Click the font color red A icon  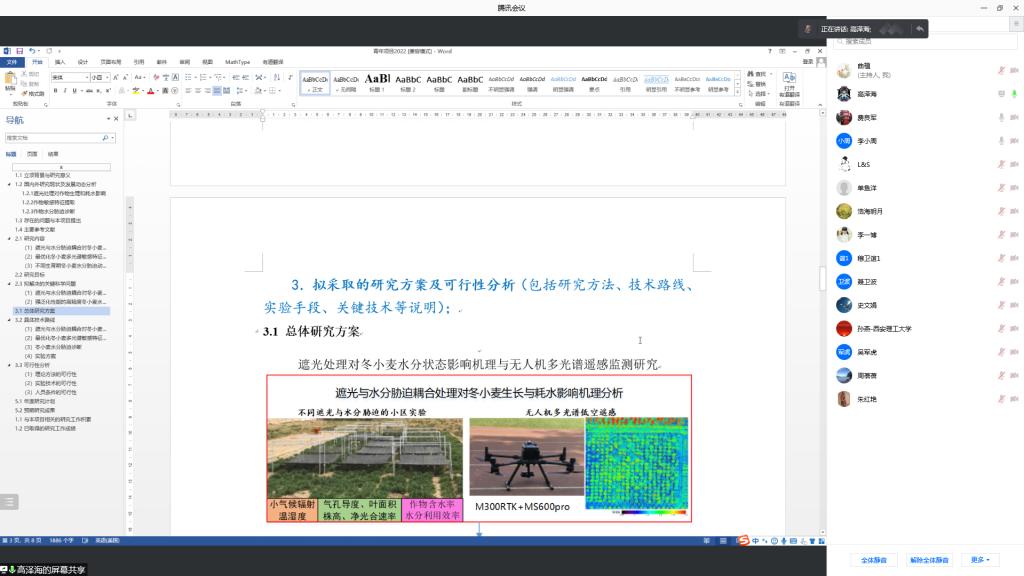150,91
